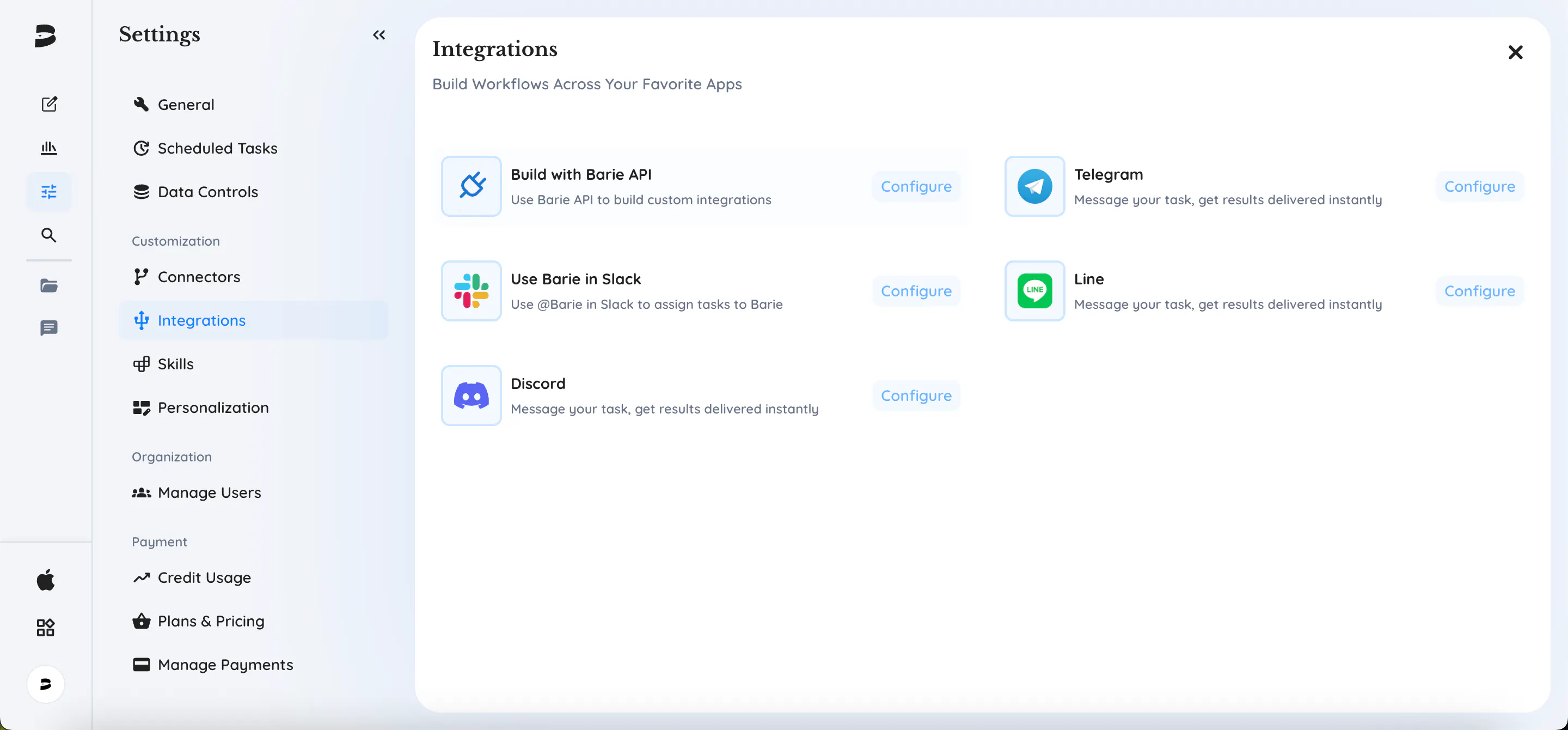This screenshot has height=730, width=1568.
Task: Open the bar chart analytics icon
Action: tap(48, 147)
